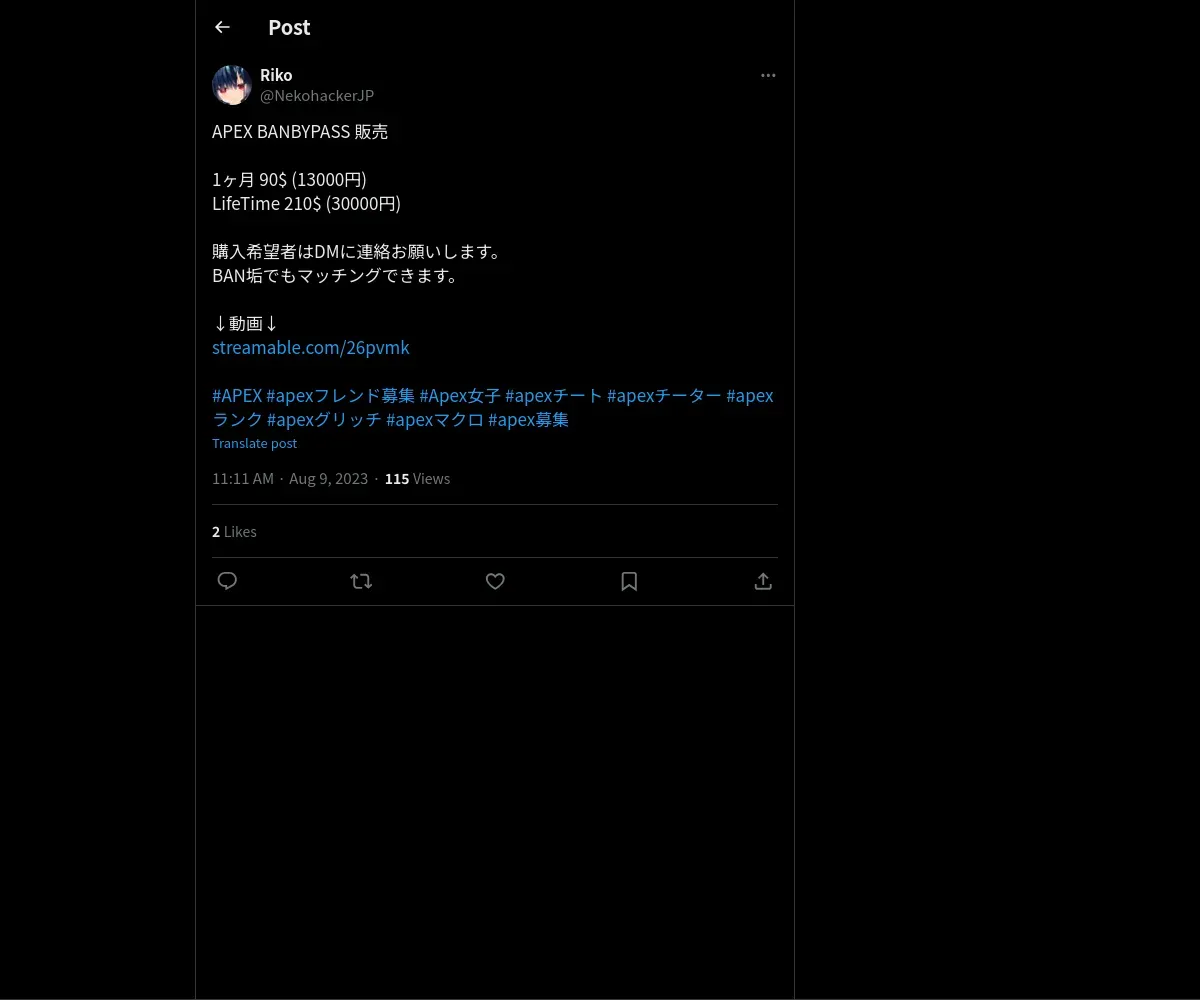
Task: Click Translate post
Action: [x=254, y=443]
